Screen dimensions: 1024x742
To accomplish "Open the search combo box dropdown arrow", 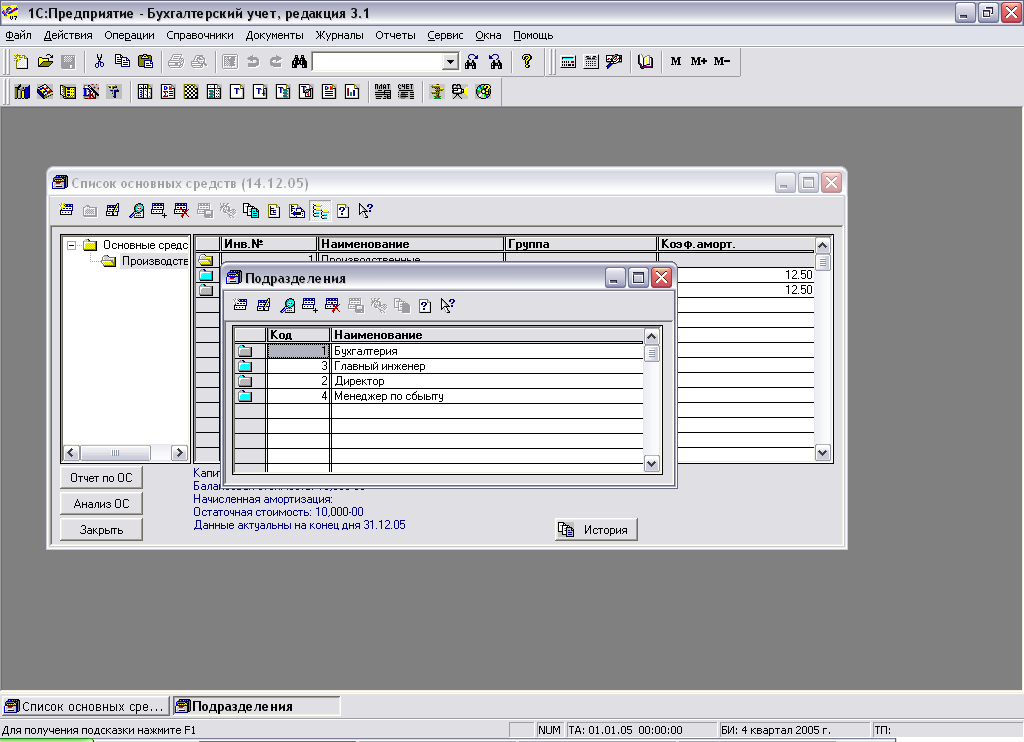I will point(450,62).
